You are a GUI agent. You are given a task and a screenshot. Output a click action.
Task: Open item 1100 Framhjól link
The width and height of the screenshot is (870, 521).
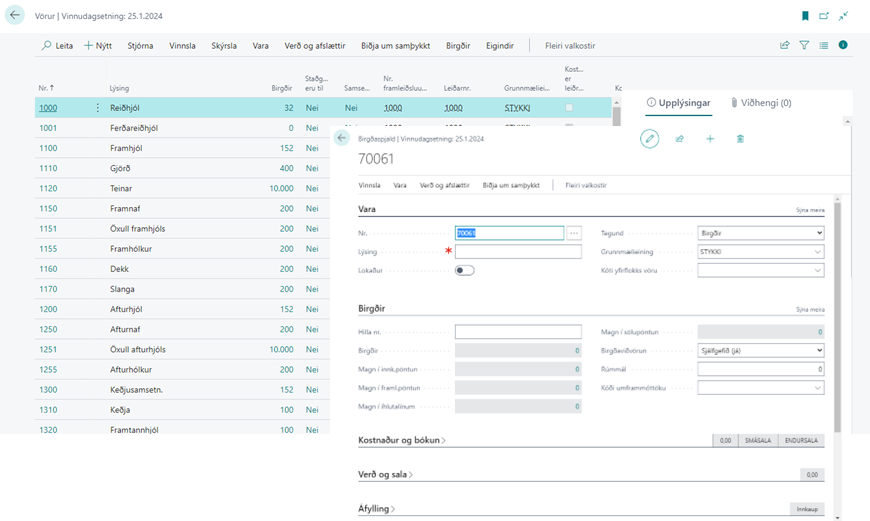click(x=48, y=148)
